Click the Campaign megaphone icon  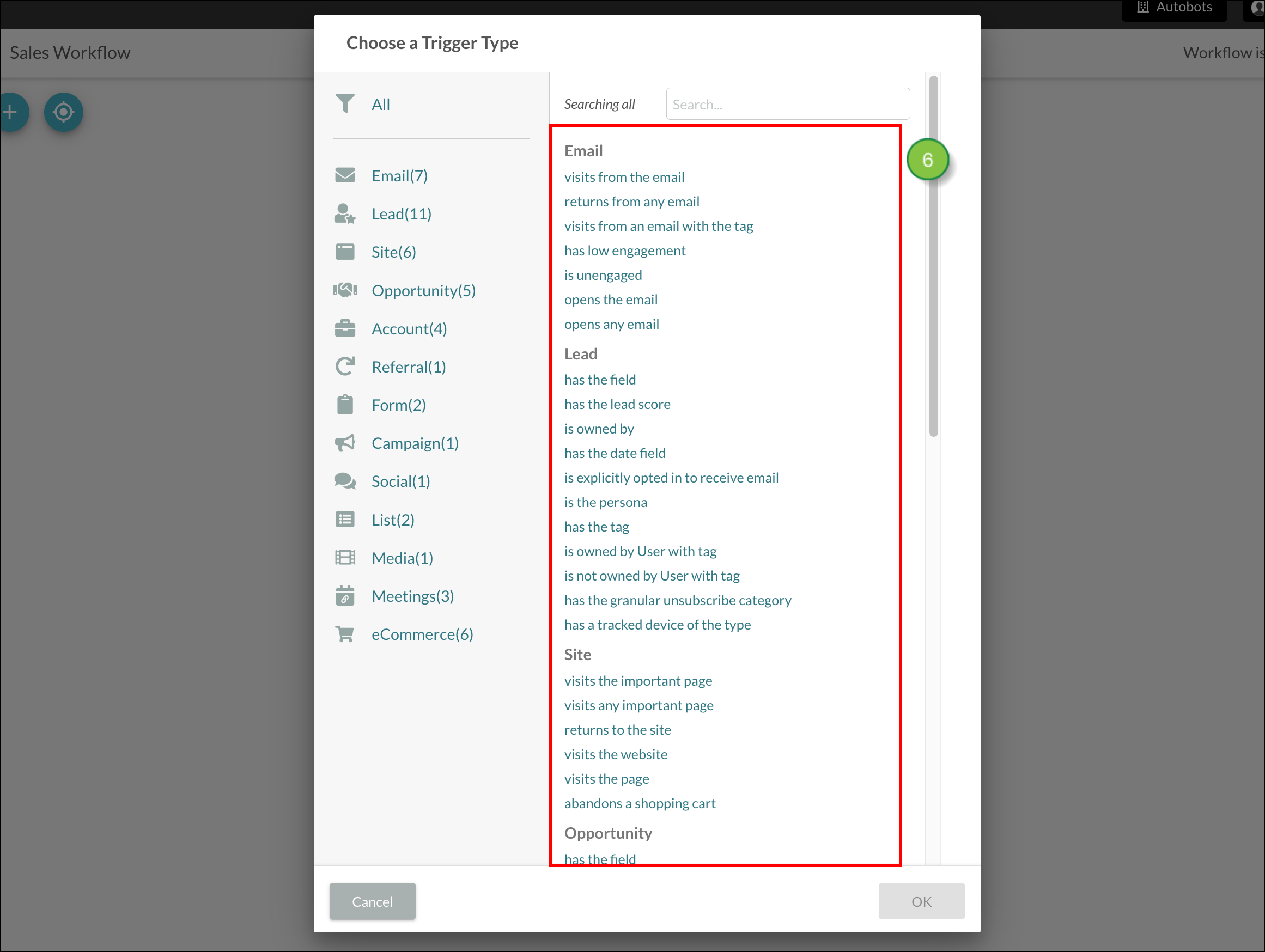(x=345, y=443)
